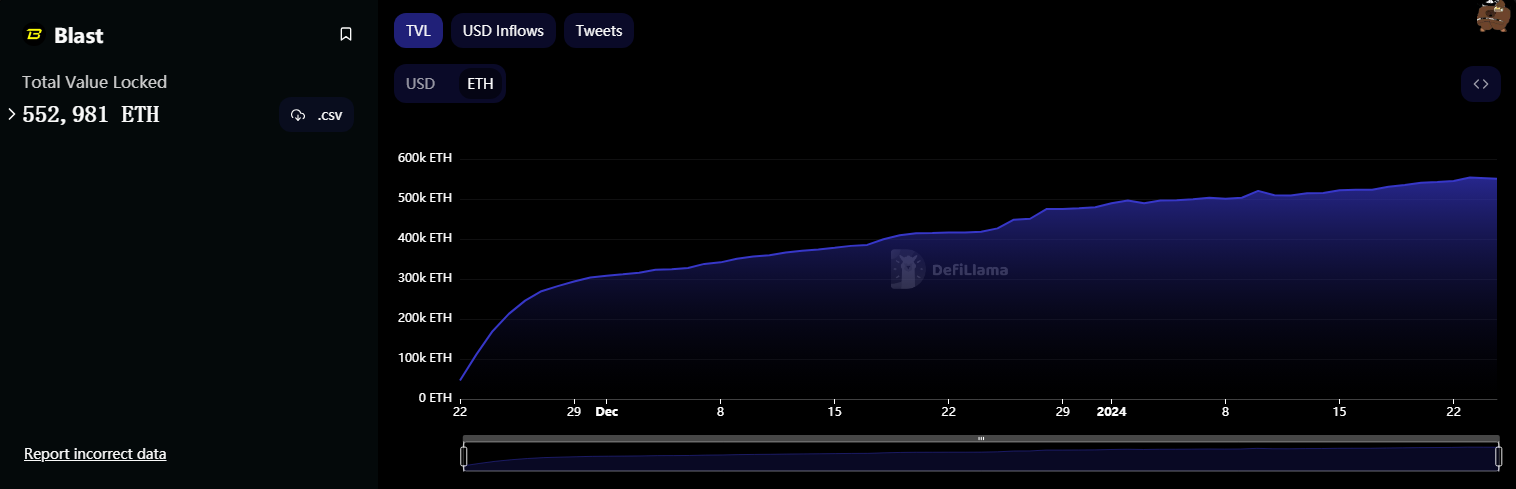Image resolution: width=1516 pixels, height=489 pixels.
Task: Click the 300k ETH axis label
Action: [x=426, y=278]
